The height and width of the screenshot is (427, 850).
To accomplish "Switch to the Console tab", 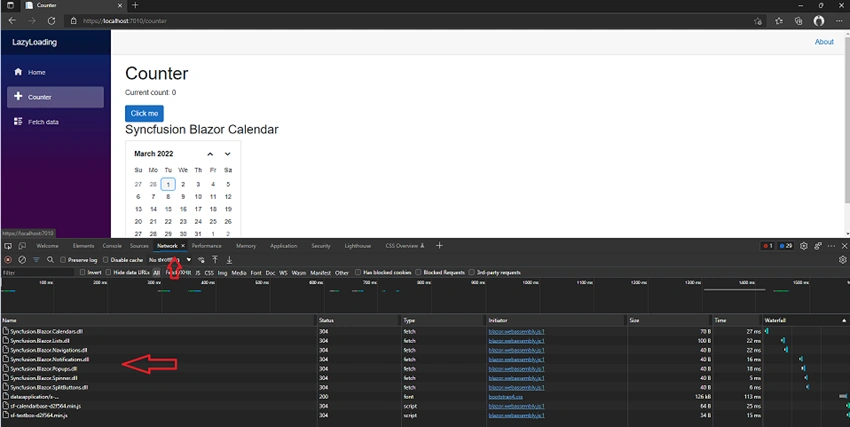I will click(112, 246).
